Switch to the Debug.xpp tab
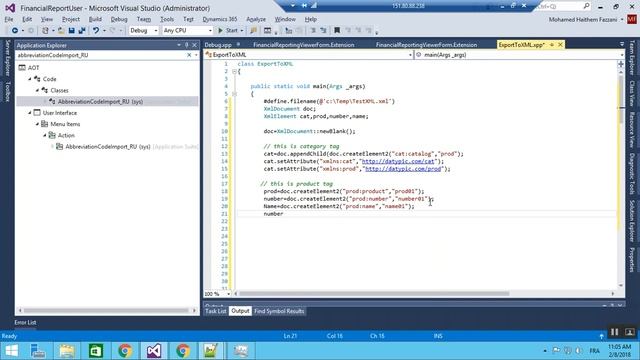Screen dimensions: 640x360 point(218,45)
